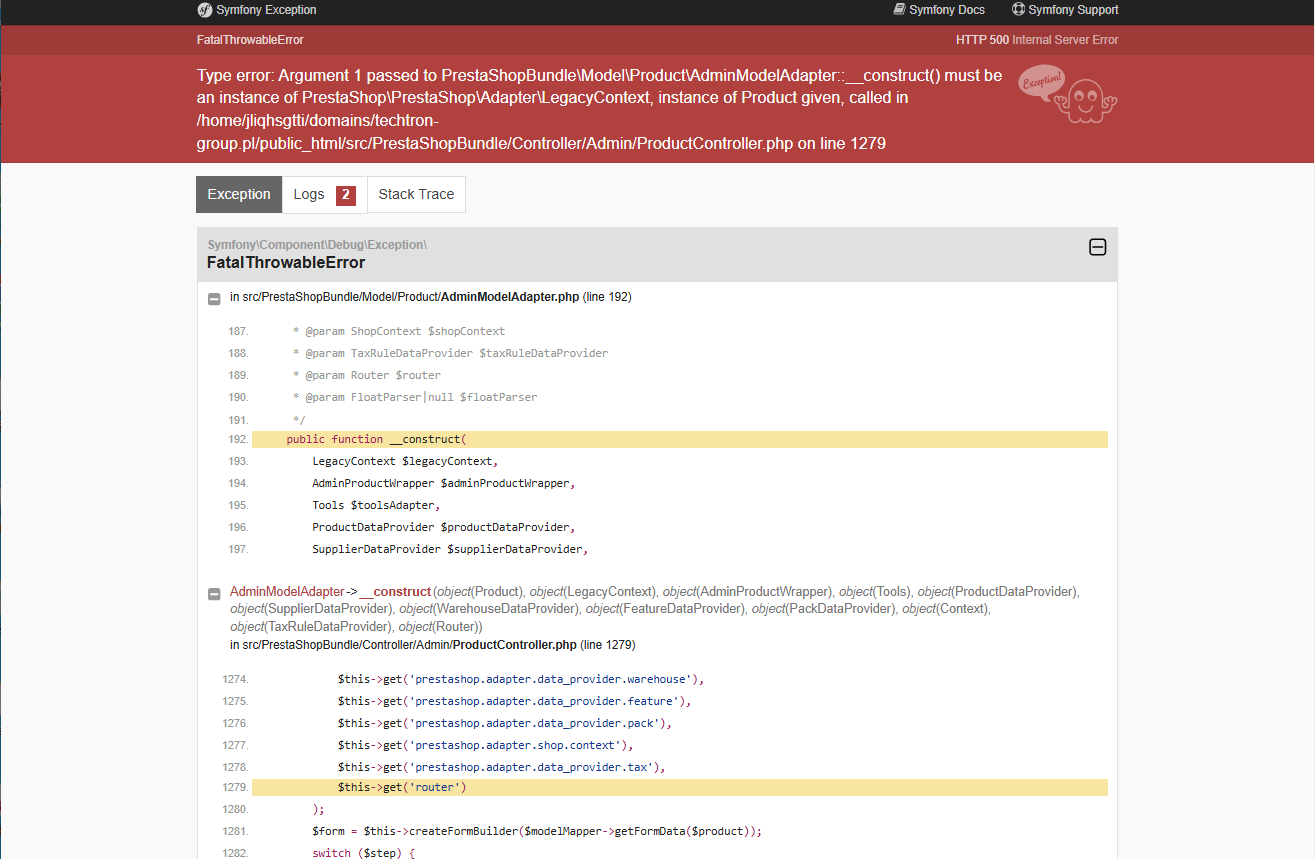This screenshot has height=859, width=1315.
Task: Click the Type error message text
Action: 600,109
